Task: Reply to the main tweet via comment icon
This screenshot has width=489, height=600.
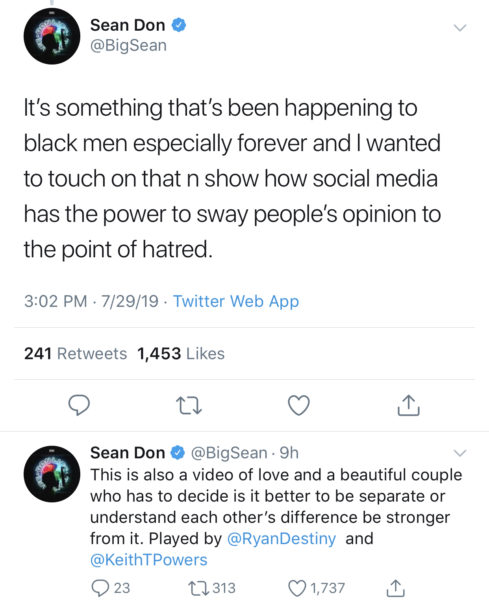Action: (x=79, y=405)
